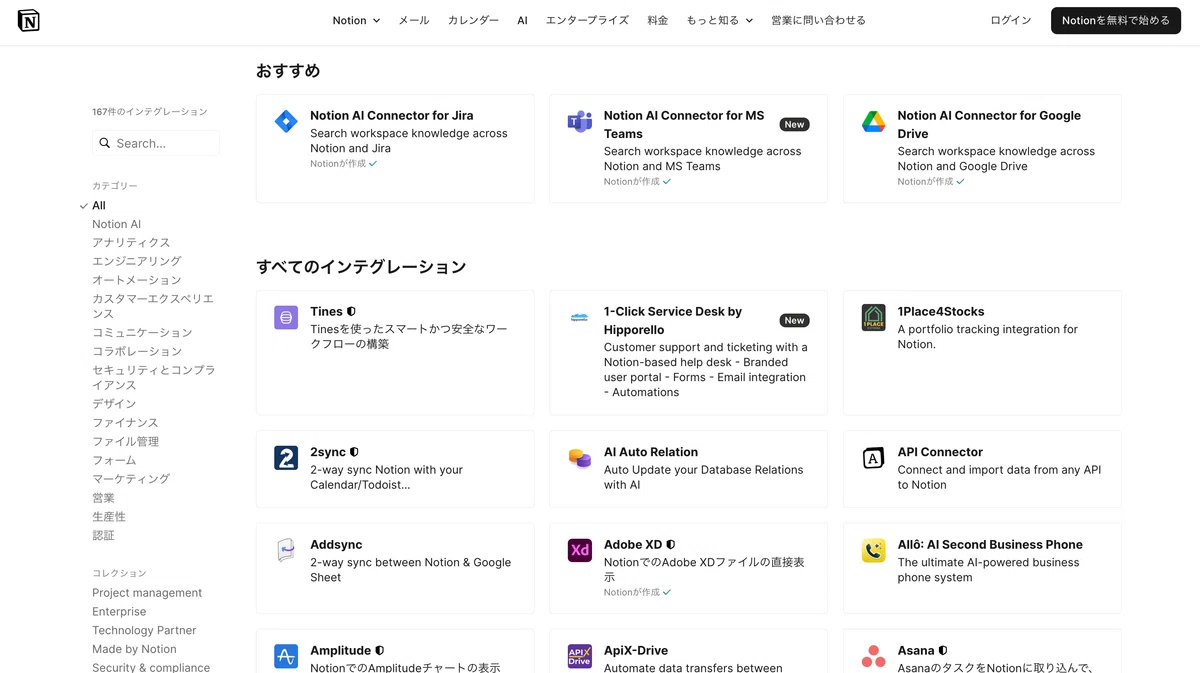Viewport: 1200px width, 673px height.
Task: Open the Enterprise collection
Action: tap(119, 612)
